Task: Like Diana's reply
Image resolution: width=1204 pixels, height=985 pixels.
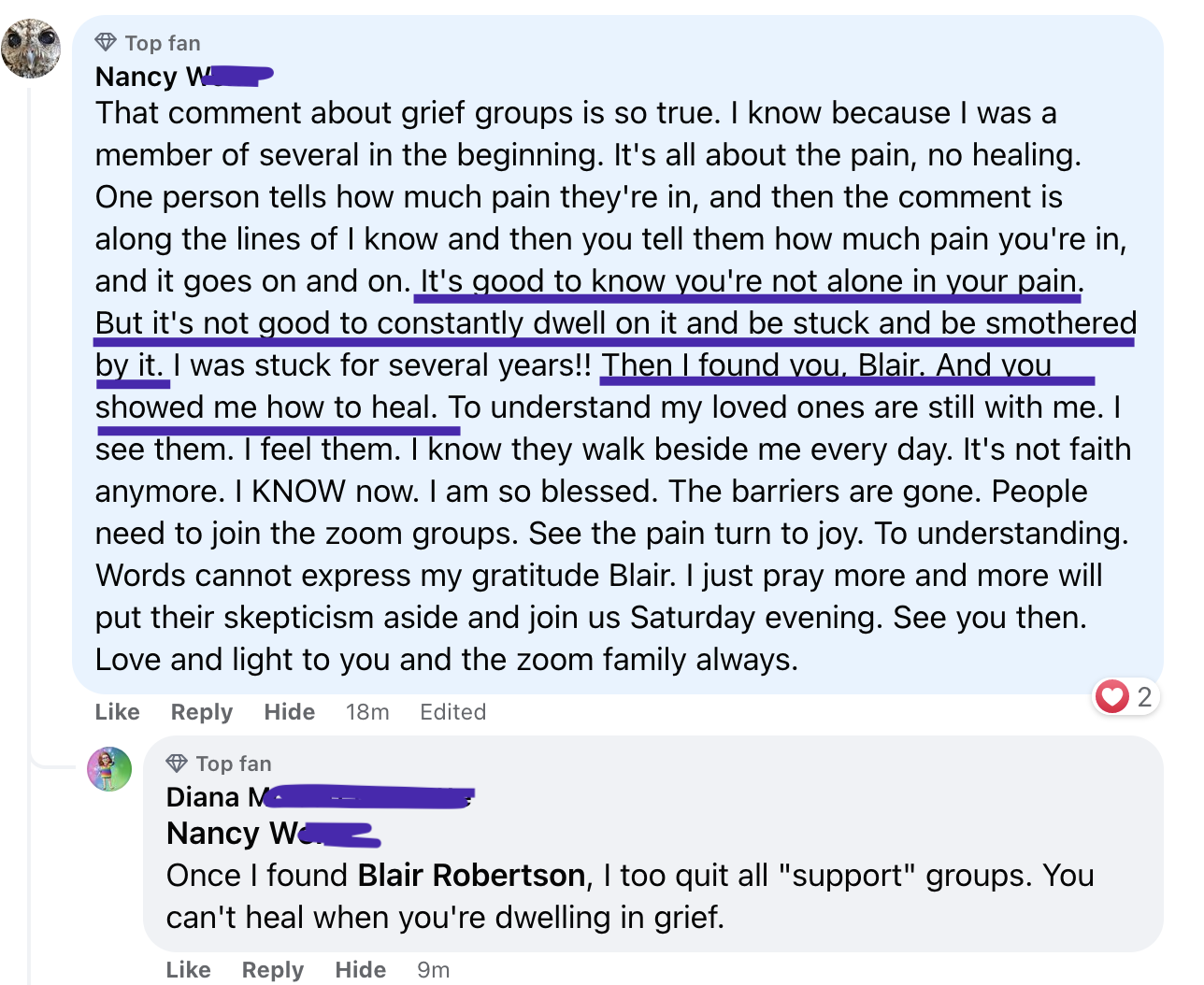Action: pos(188,970)
